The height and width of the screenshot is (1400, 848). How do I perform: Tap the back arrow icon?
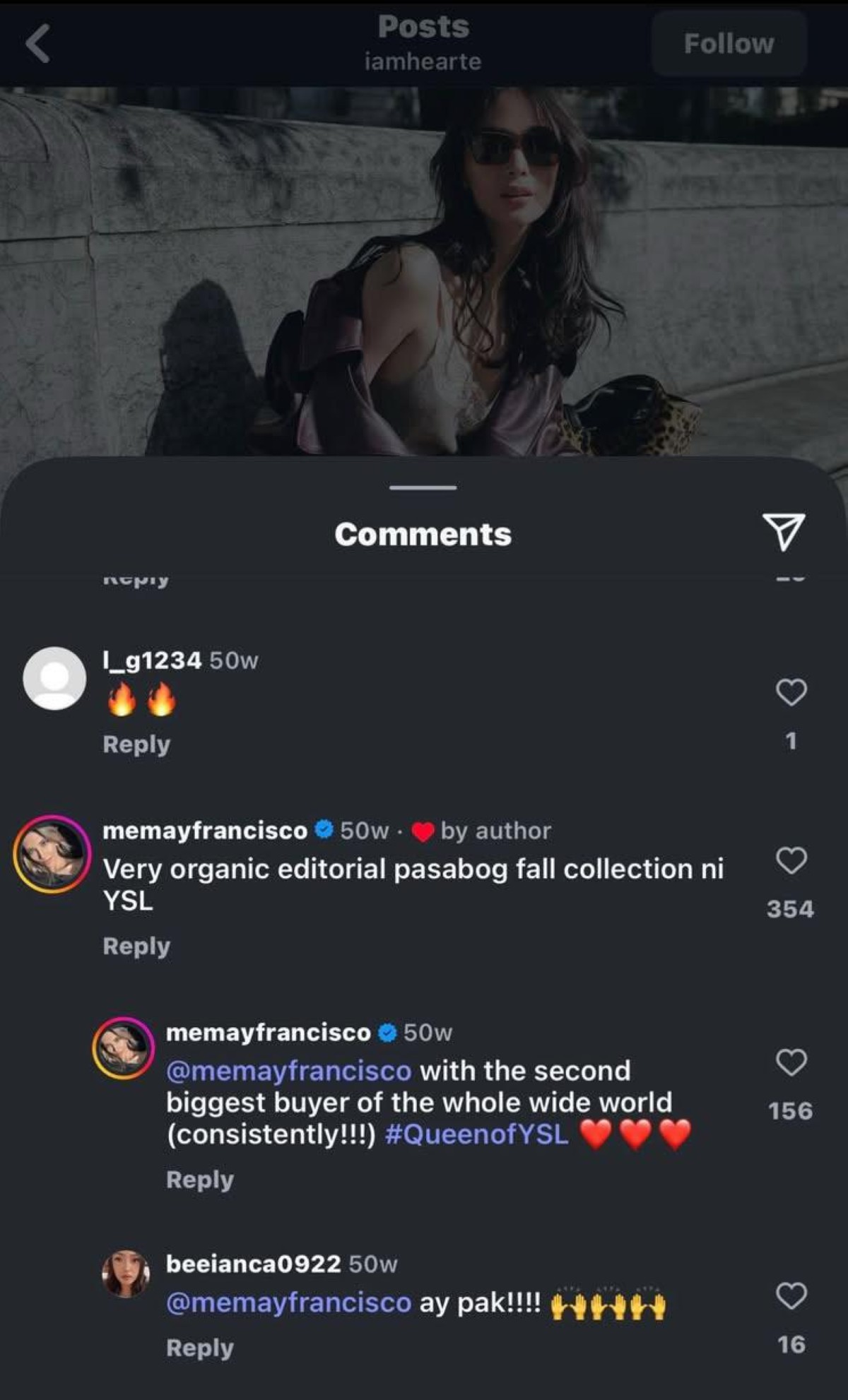click(38, 44)
